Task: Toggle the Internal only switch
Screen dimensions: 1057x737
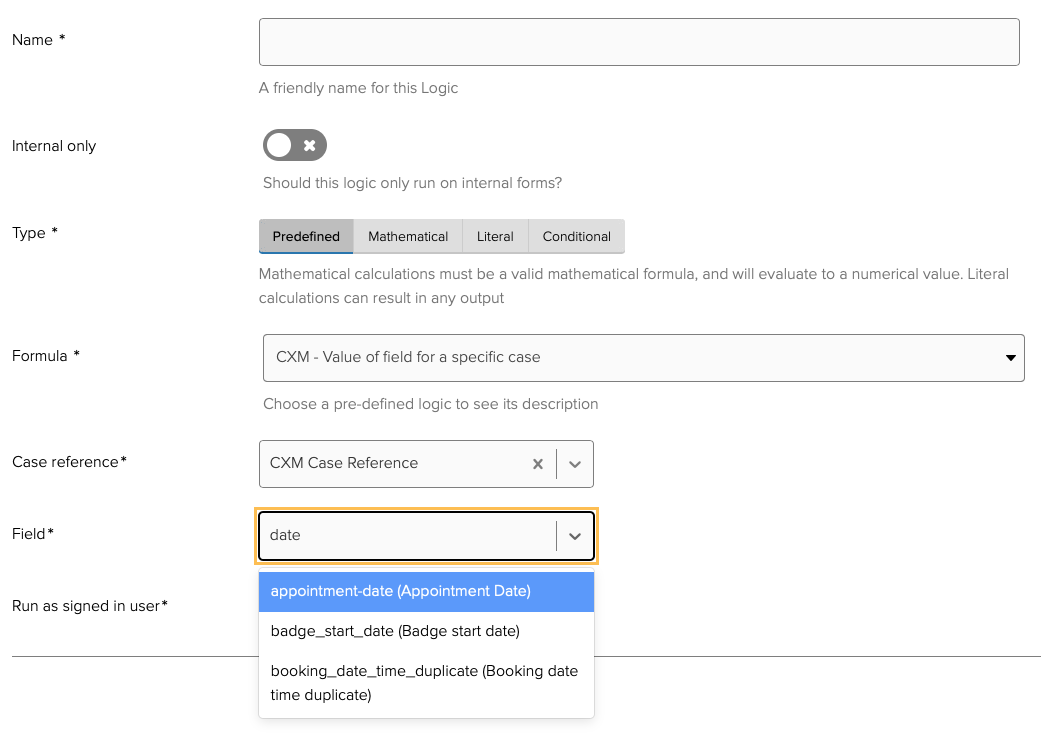Action: (x=295, y=146)
